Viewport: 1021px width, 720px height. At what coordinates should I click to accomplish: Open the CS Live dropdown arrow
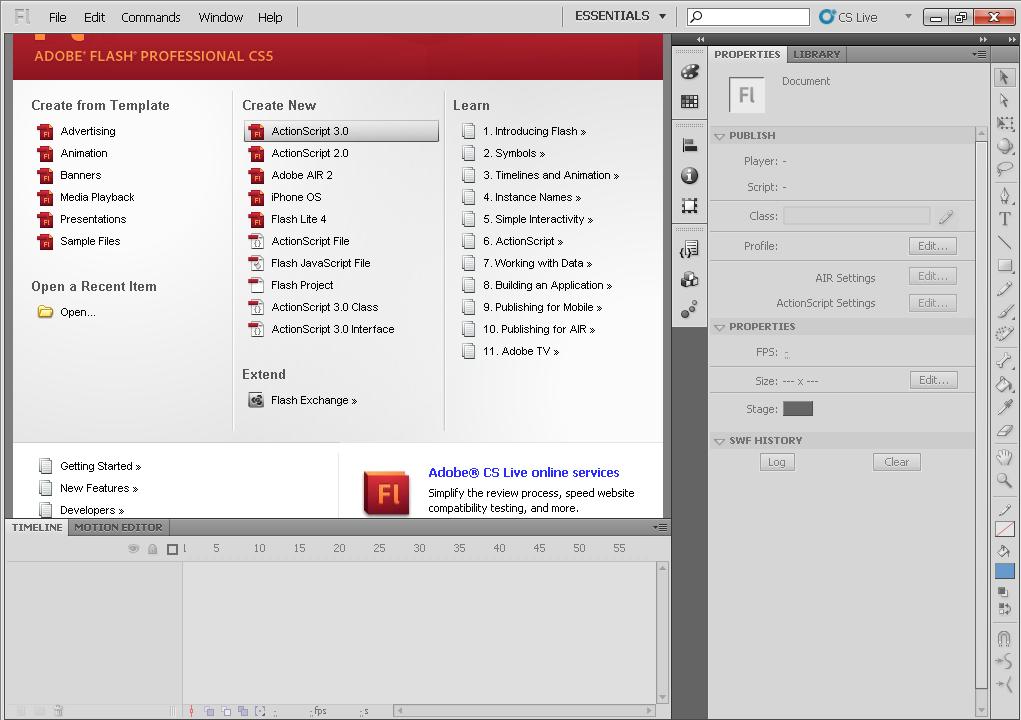coord(908,16)
